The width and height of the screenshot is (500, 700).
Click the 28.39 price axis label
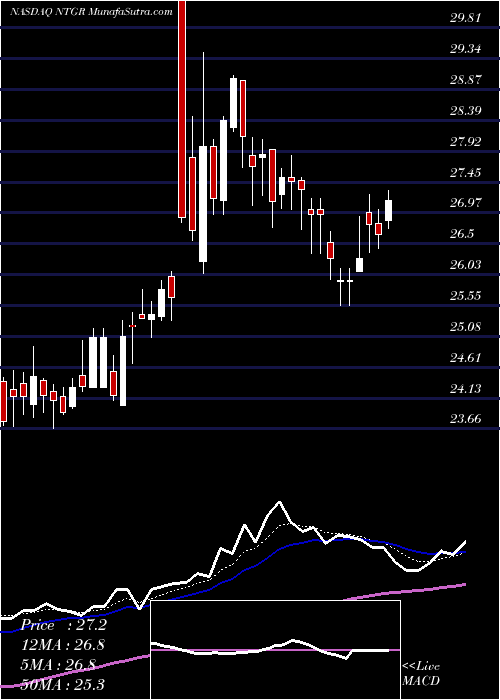coord(466,111)
